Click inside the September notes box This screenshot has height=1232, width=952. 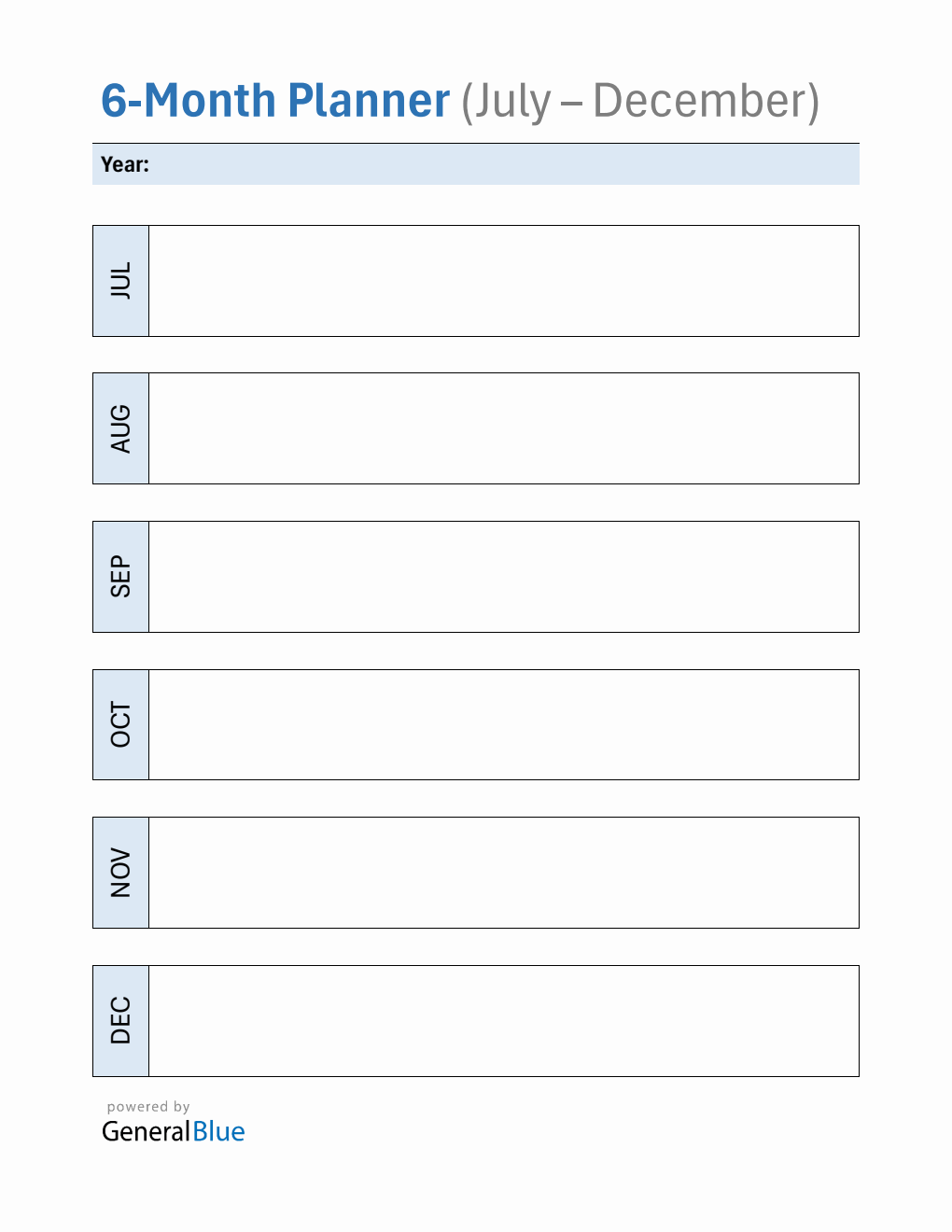coord(504,577)
